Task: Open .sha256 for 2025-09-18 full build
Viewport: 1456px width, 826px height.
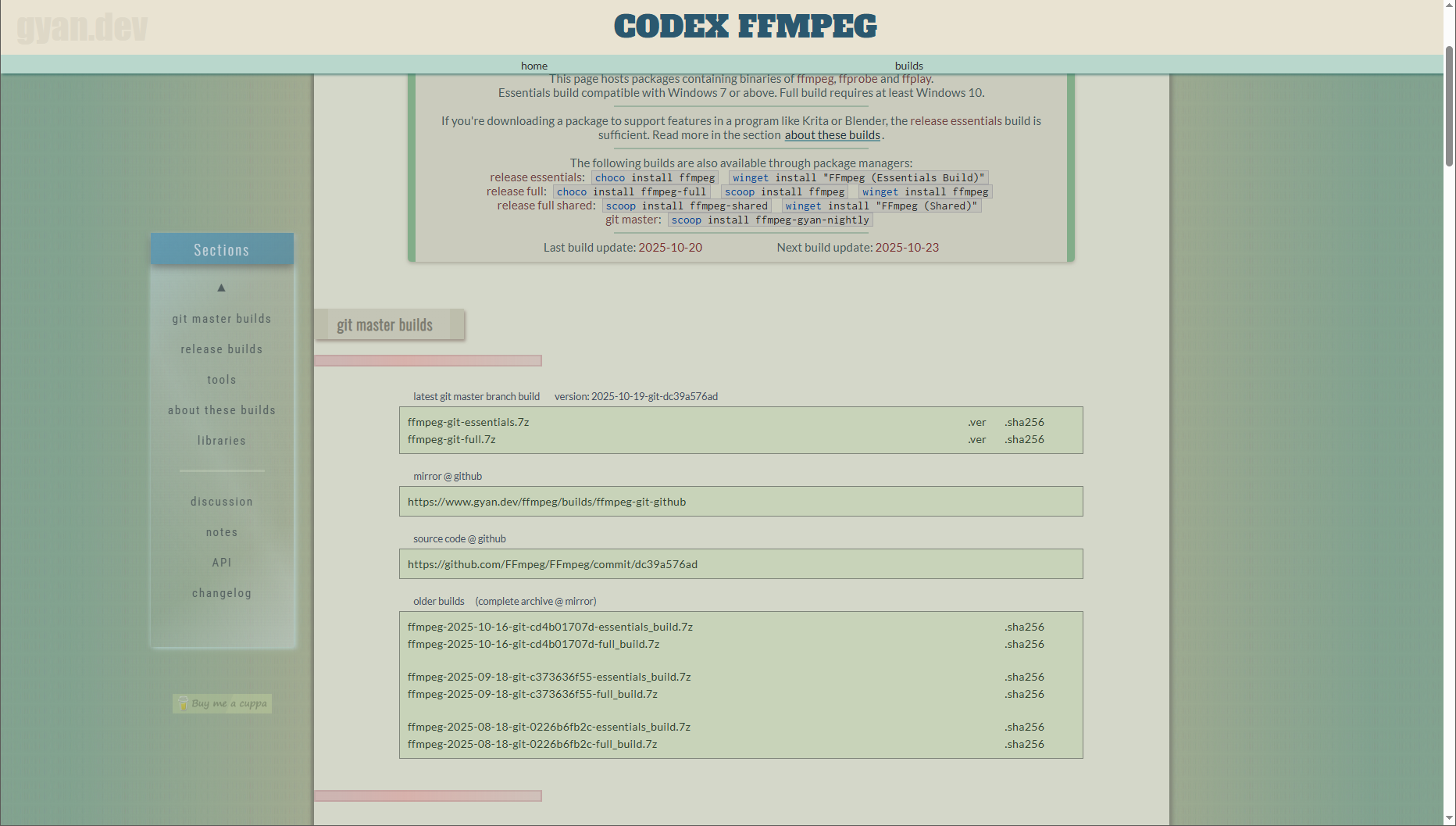Action: (1025, 694)
